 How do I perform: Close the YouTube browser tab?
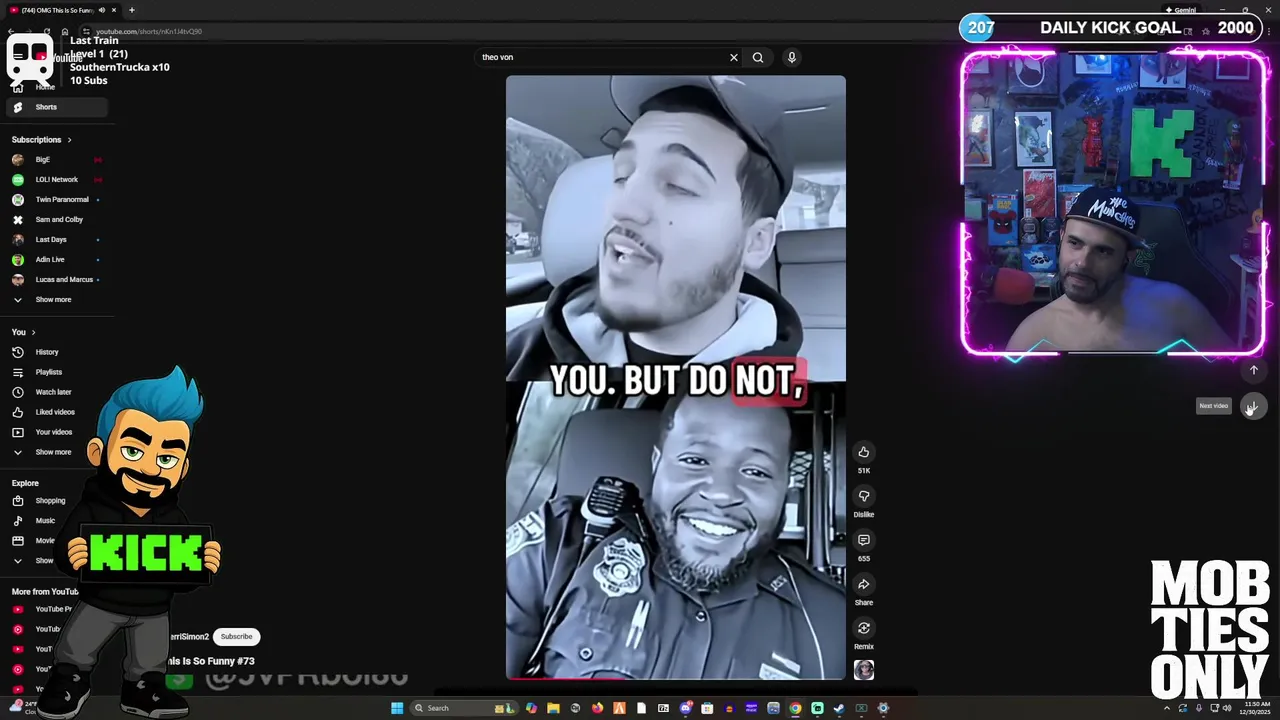click(x=114, y=10)
